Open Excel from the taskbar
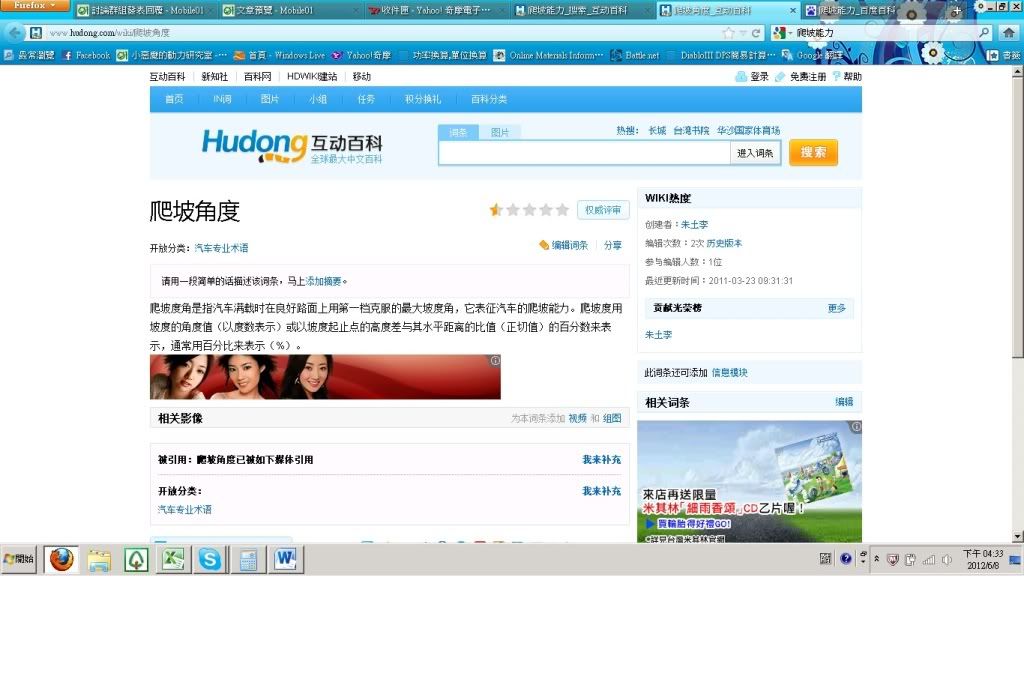Screen dimensions: 1024x679 click(173, 560)
